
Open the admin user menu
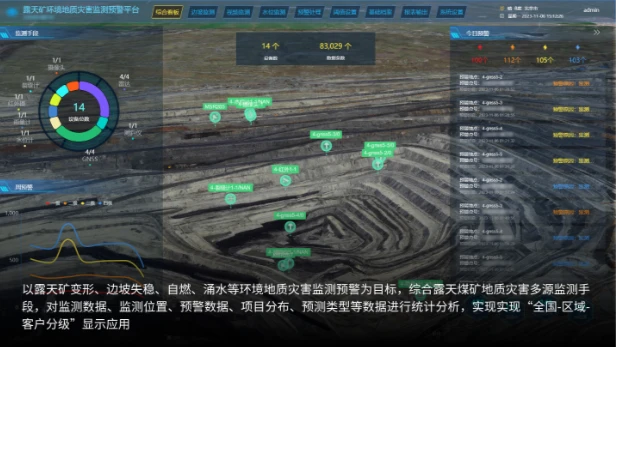pyautogui.click(x=591, y=9)
